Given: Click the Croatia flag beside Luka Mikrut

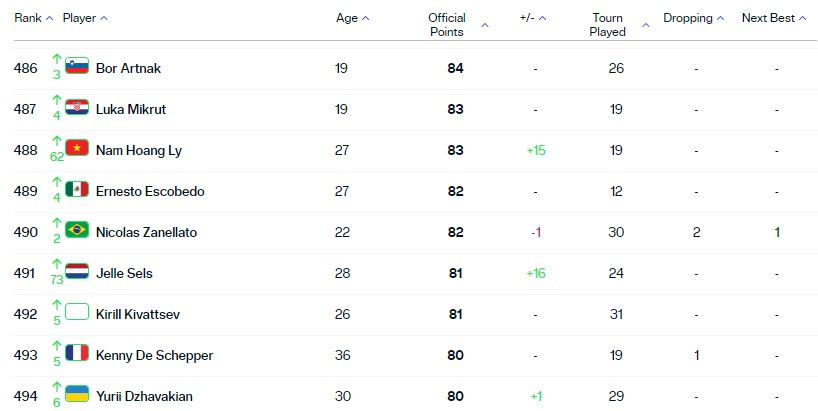Looking at the screenshot, I should click(77, 107).
